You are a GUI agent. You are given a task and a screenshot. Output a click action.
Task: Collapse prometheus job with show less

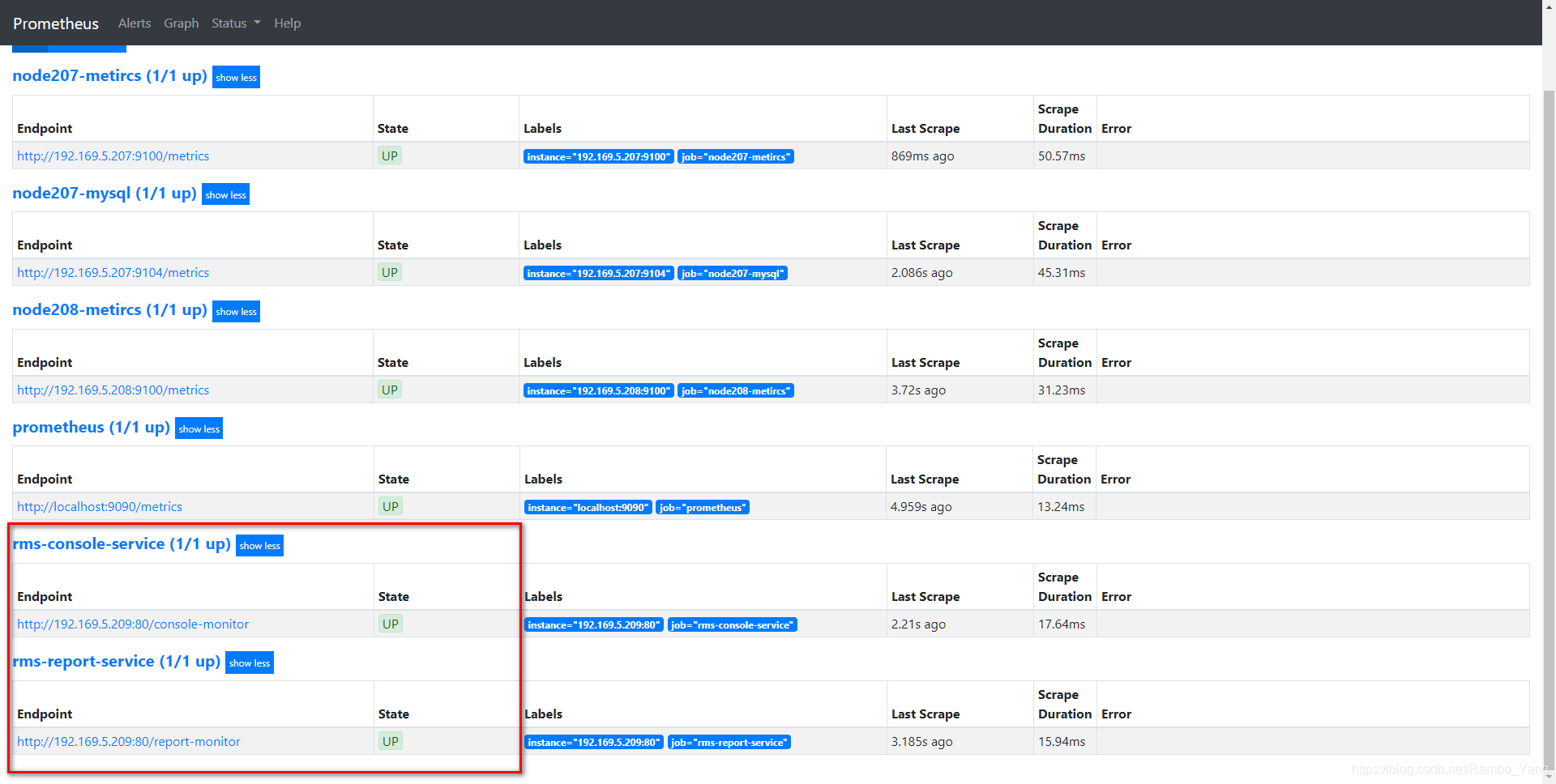pos(199,428)
